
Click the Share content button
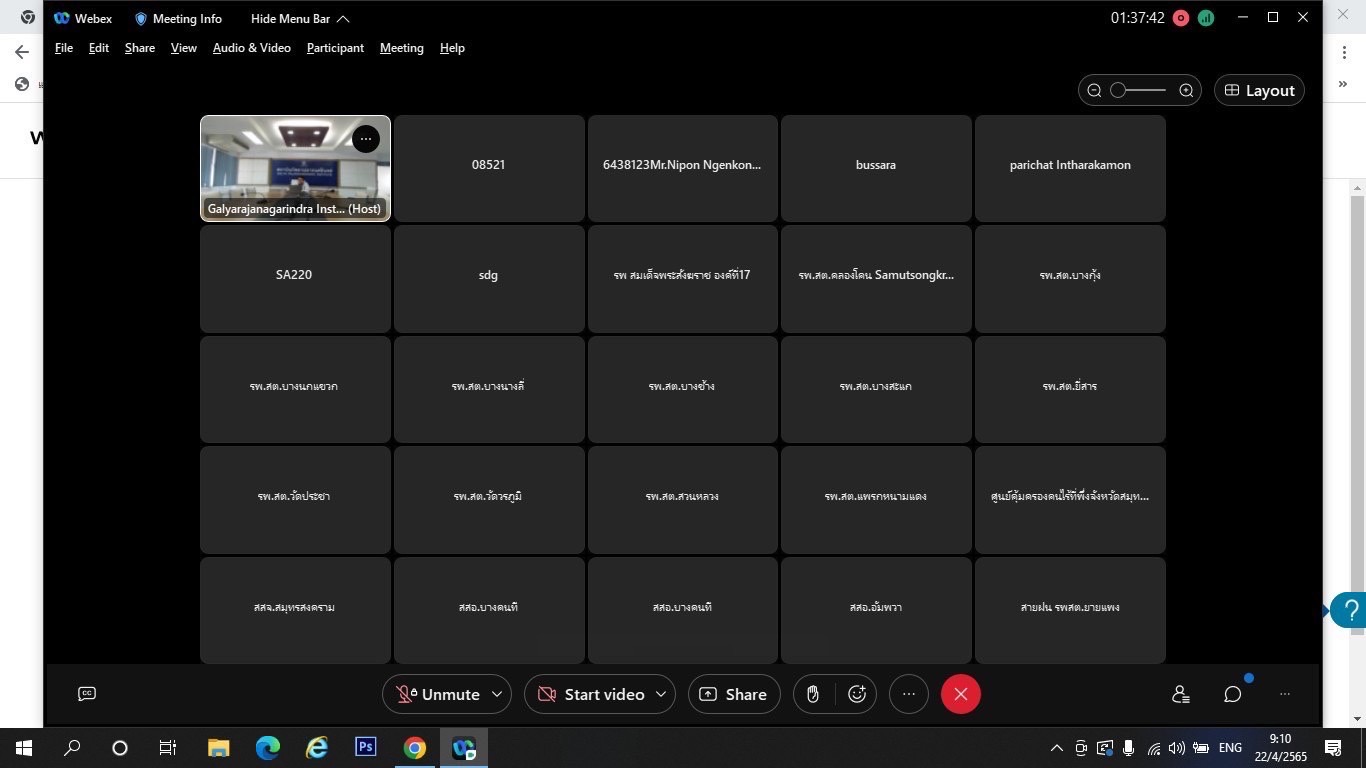tap(734, 694)
